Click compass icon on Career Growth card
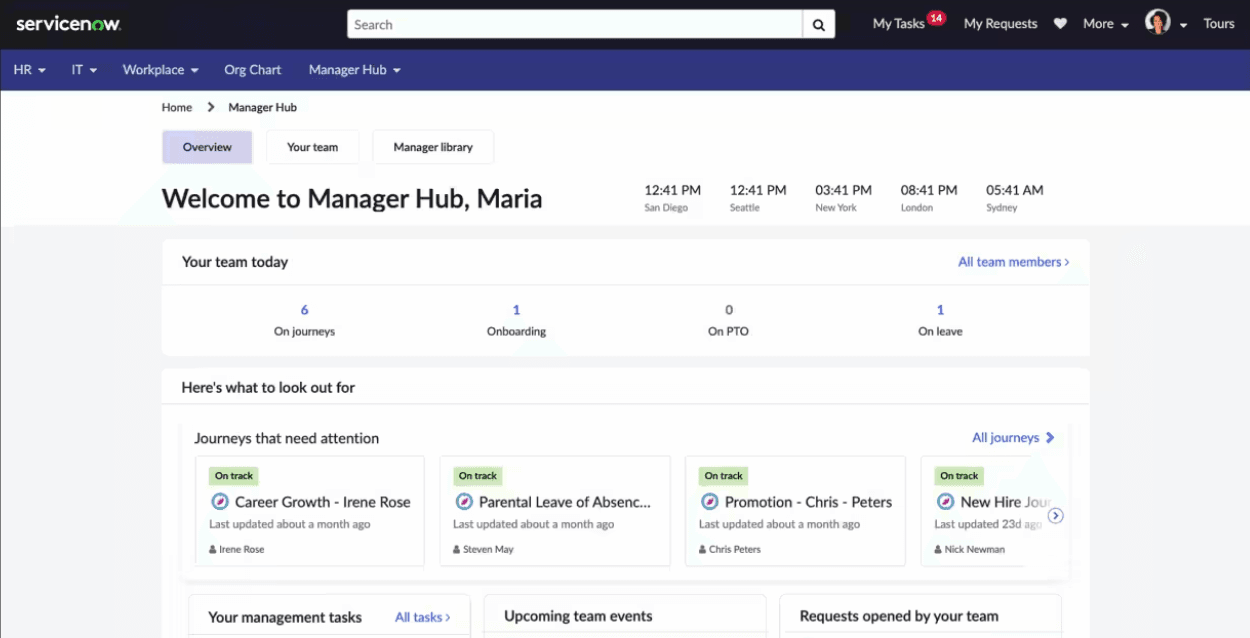This screenshot has height=638, width=1250. [220, 502]
